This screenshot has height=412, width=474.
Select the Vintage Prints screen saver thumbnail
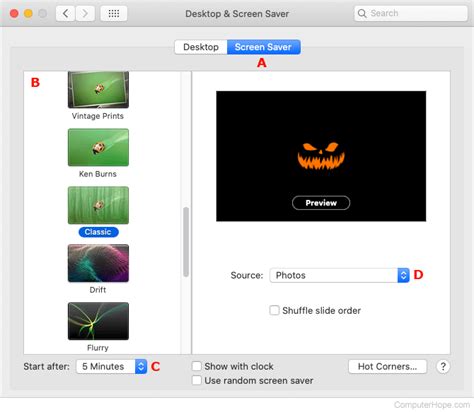coord(98,90)
